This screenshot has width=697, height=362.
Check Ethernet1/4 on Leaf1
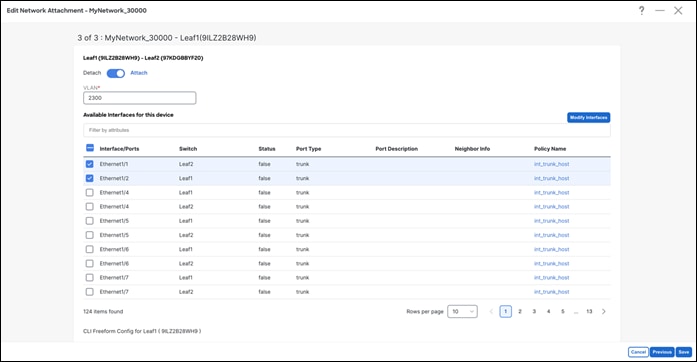(x=90, y=193)
